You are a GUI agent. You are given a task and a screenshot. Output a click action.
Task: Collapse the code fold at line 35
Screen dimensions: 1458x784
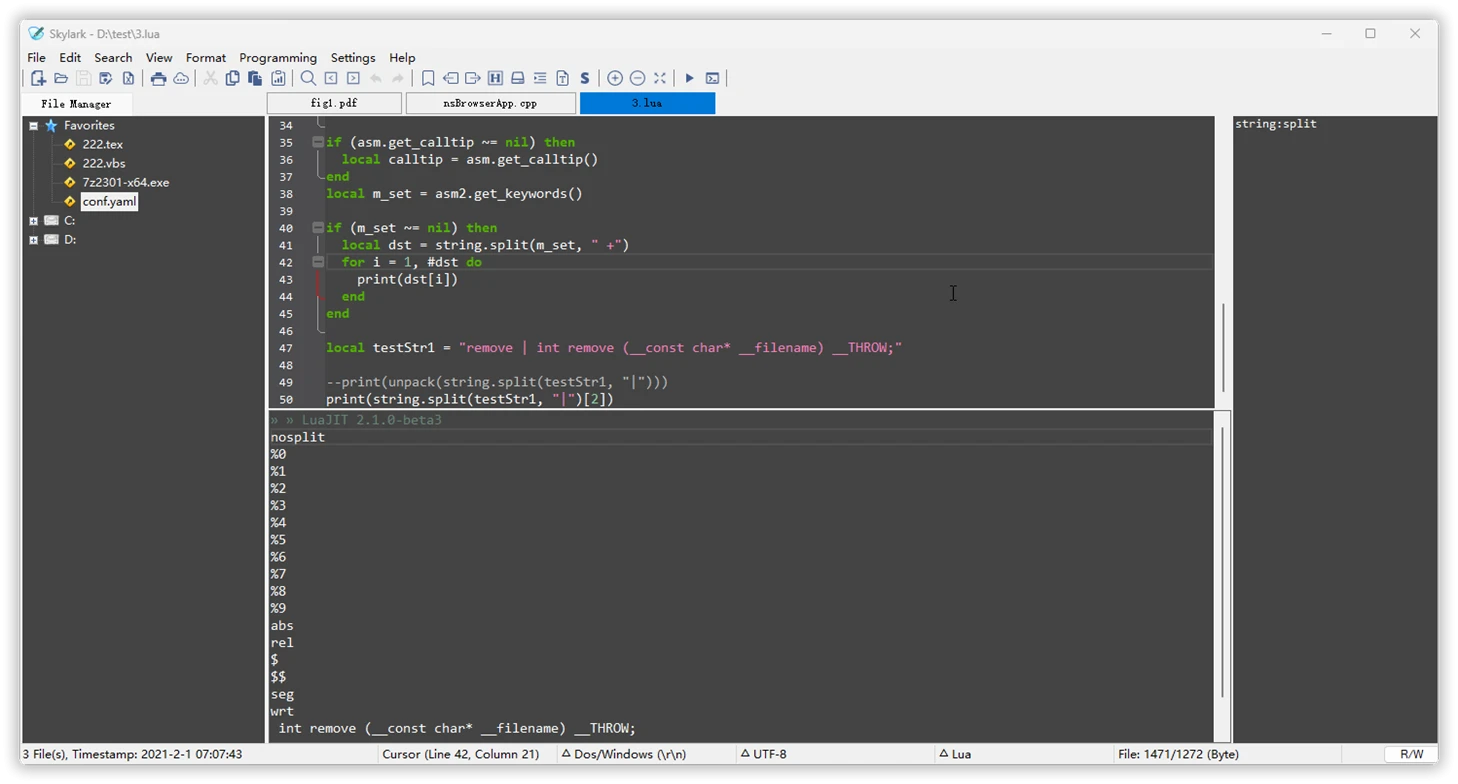click(318, 142)
